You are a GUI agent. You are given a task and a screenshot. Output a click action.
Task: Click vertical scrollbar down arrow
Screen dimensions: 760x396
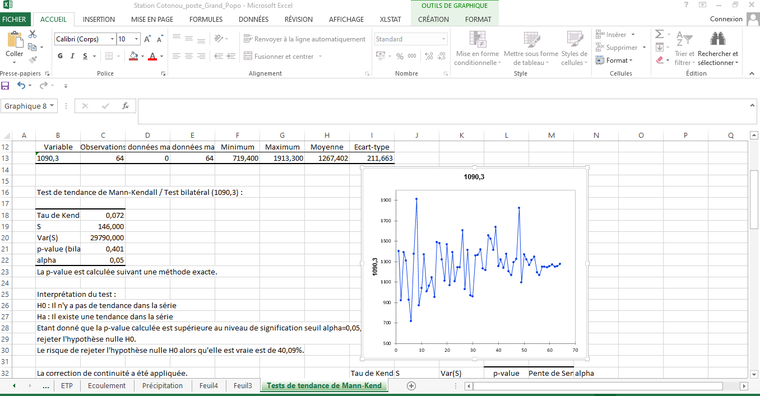pos(754,374)
